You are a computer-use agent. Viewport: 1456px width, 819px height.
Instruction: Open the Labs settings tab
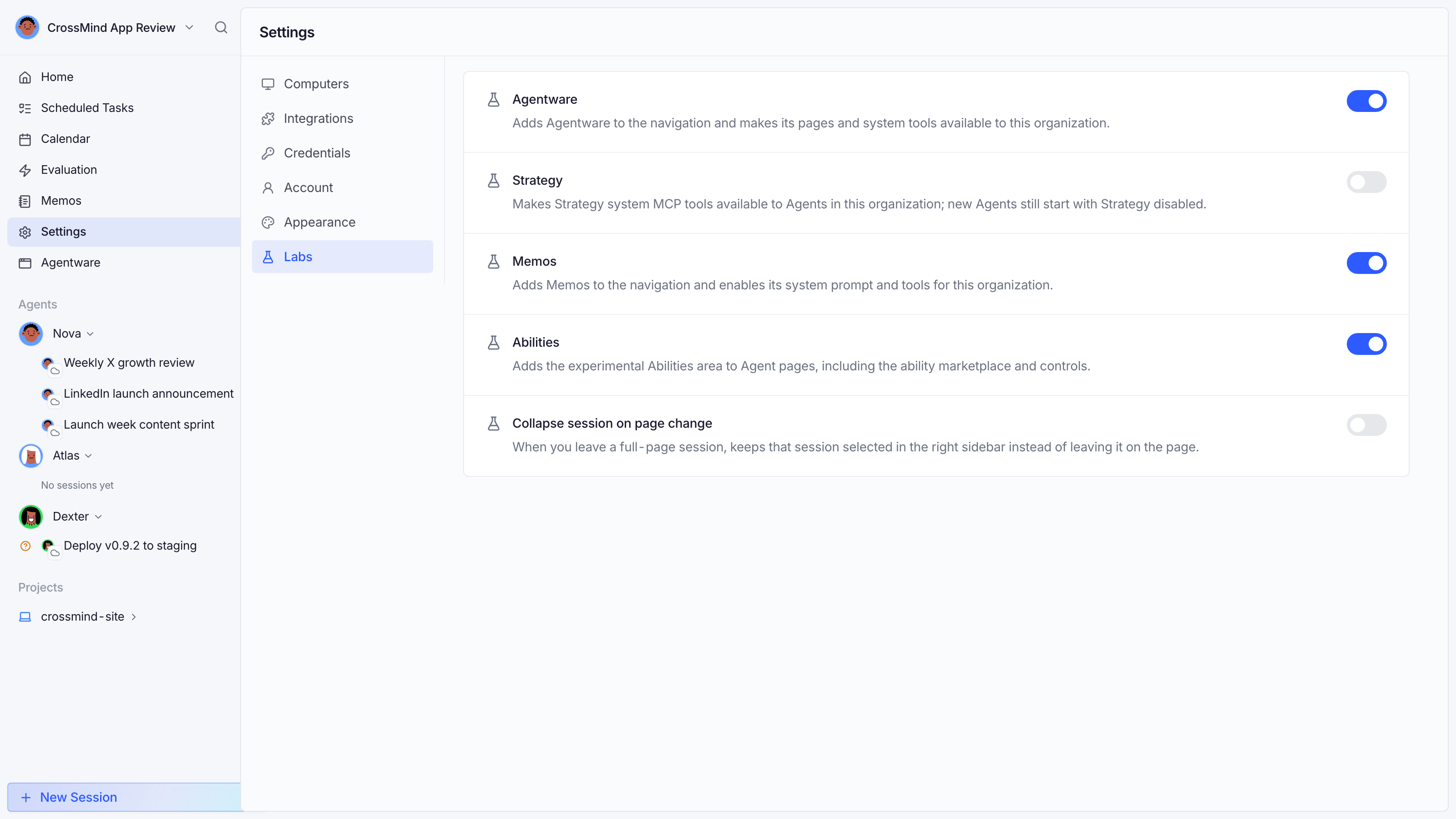click(343, 257)
